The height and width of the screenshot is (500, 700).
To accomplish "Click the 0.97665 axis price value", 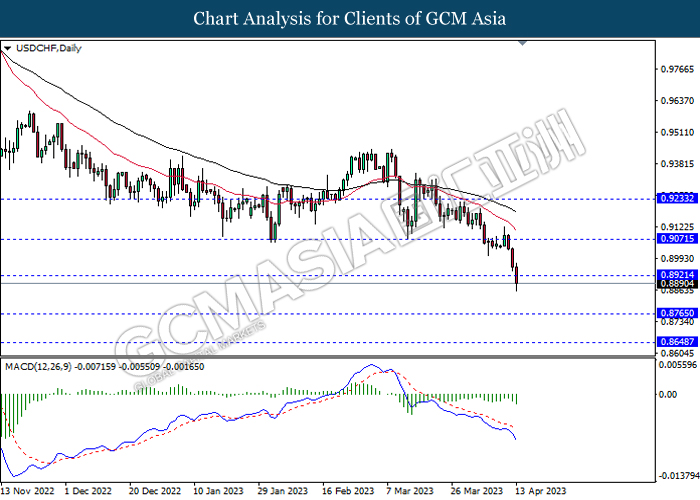I will point(677,69).
